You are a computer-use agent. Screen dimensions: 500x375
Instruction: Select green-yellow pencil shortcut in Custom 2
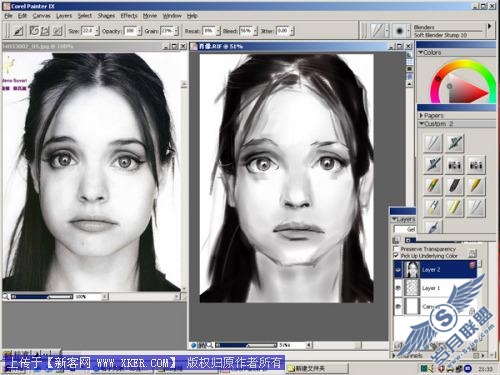(x=433, y=186)
